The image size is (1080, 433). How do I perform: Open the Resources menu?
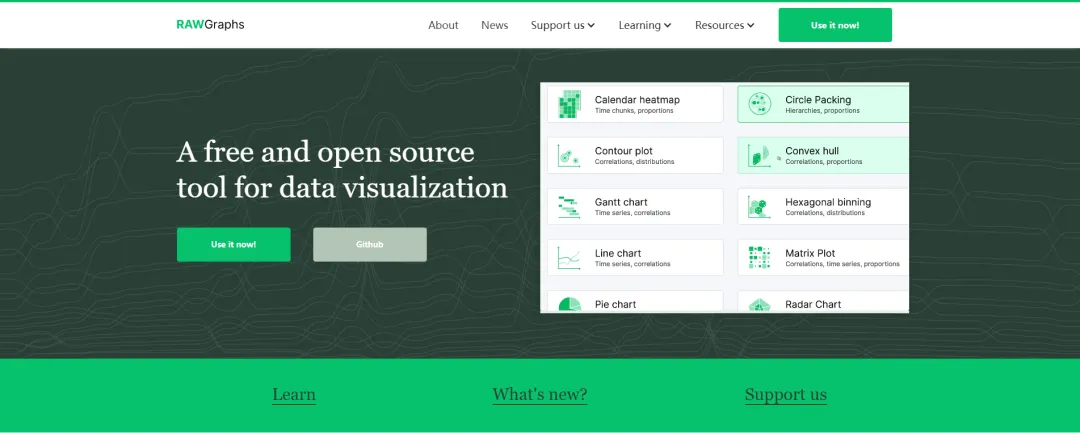point(725,25)
